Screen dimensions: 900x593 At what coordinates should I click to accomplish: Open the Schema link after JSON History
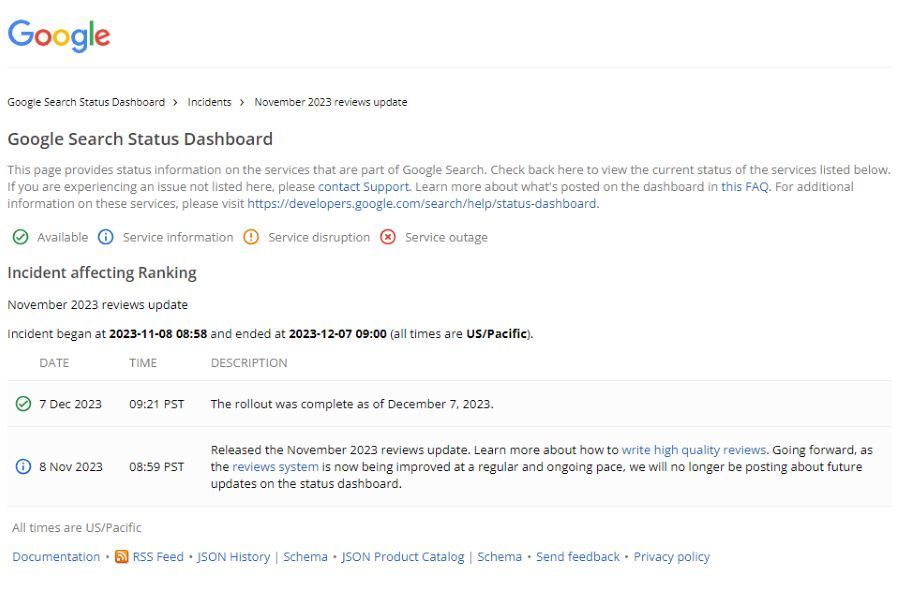[305, 557]
